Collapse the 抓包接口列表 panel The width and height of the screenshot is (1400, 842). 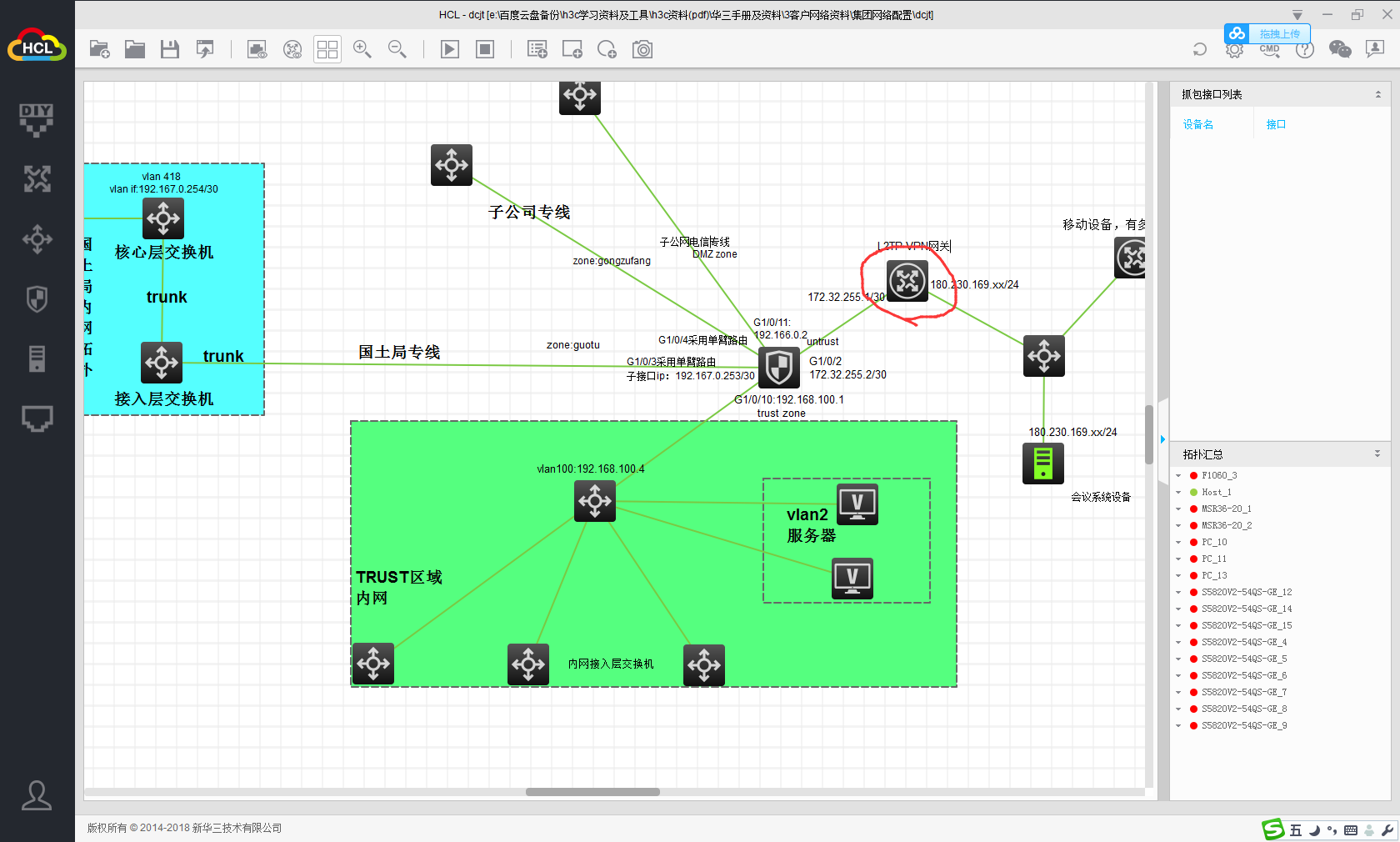tap(1377, 95)
